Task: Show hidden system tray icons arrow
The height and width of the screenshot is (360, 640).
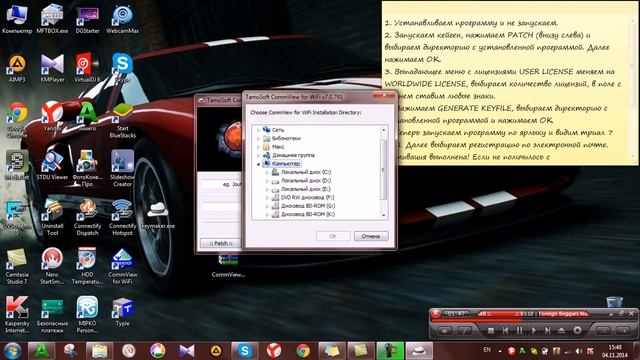Action: coord(500,351)
